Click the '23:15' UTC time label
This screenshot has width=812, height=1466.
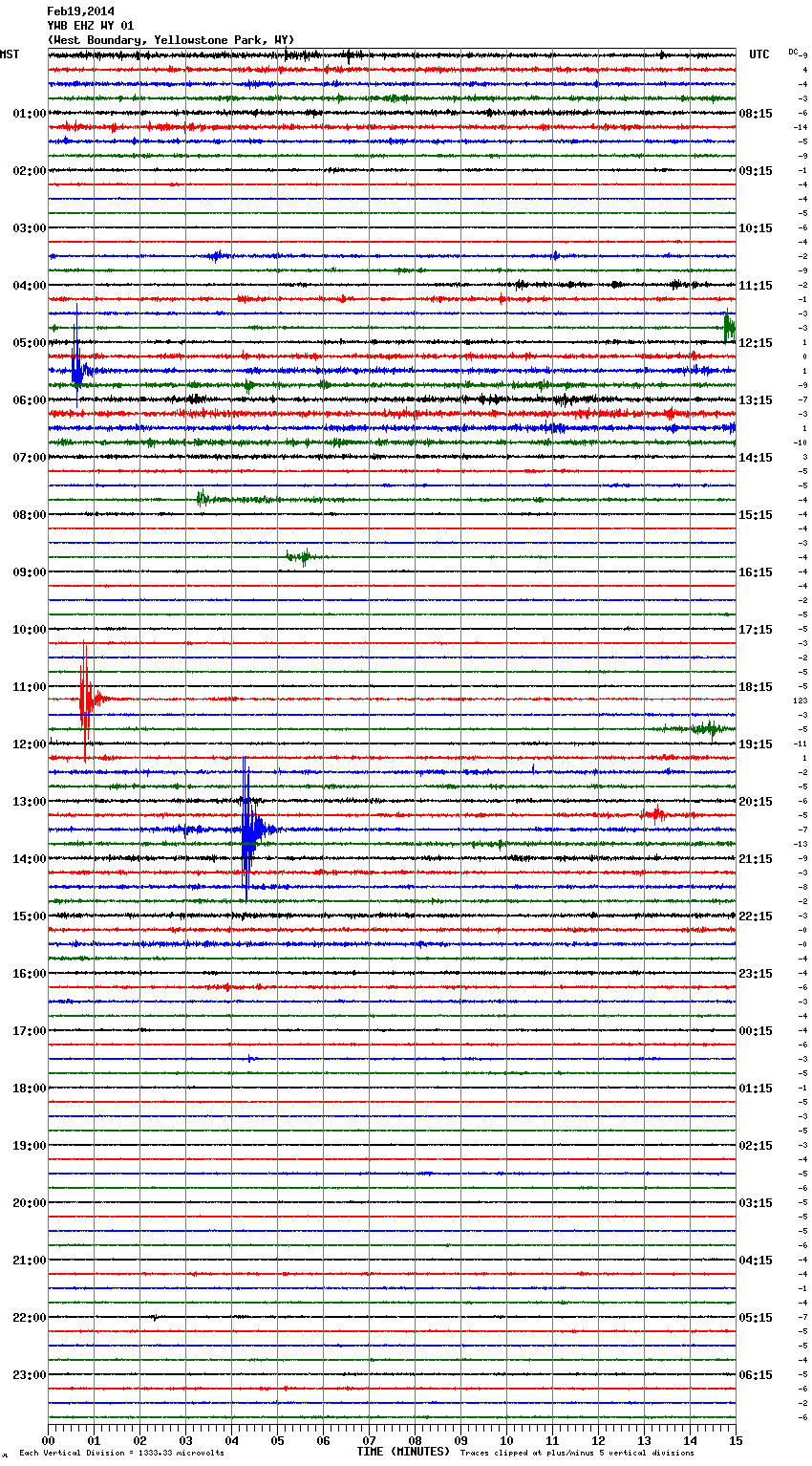point(756,974)
